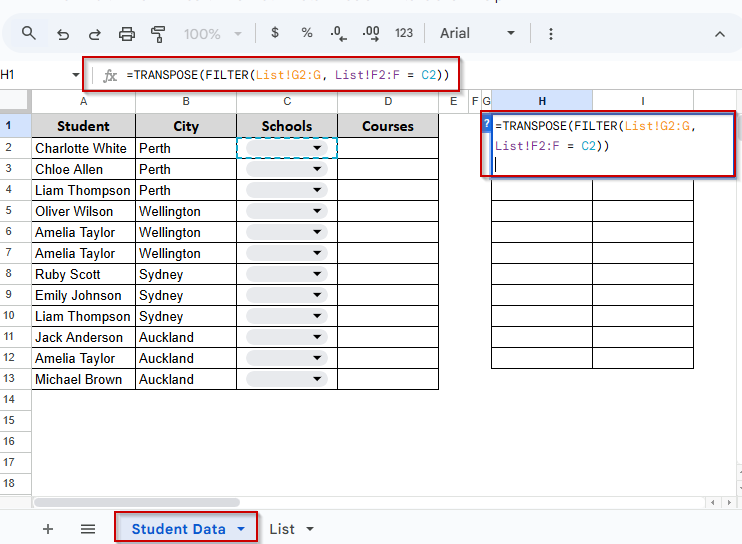This screenshot has width=742, height=544.
Task: Format selection as currency
Action: tap(274, 33)
